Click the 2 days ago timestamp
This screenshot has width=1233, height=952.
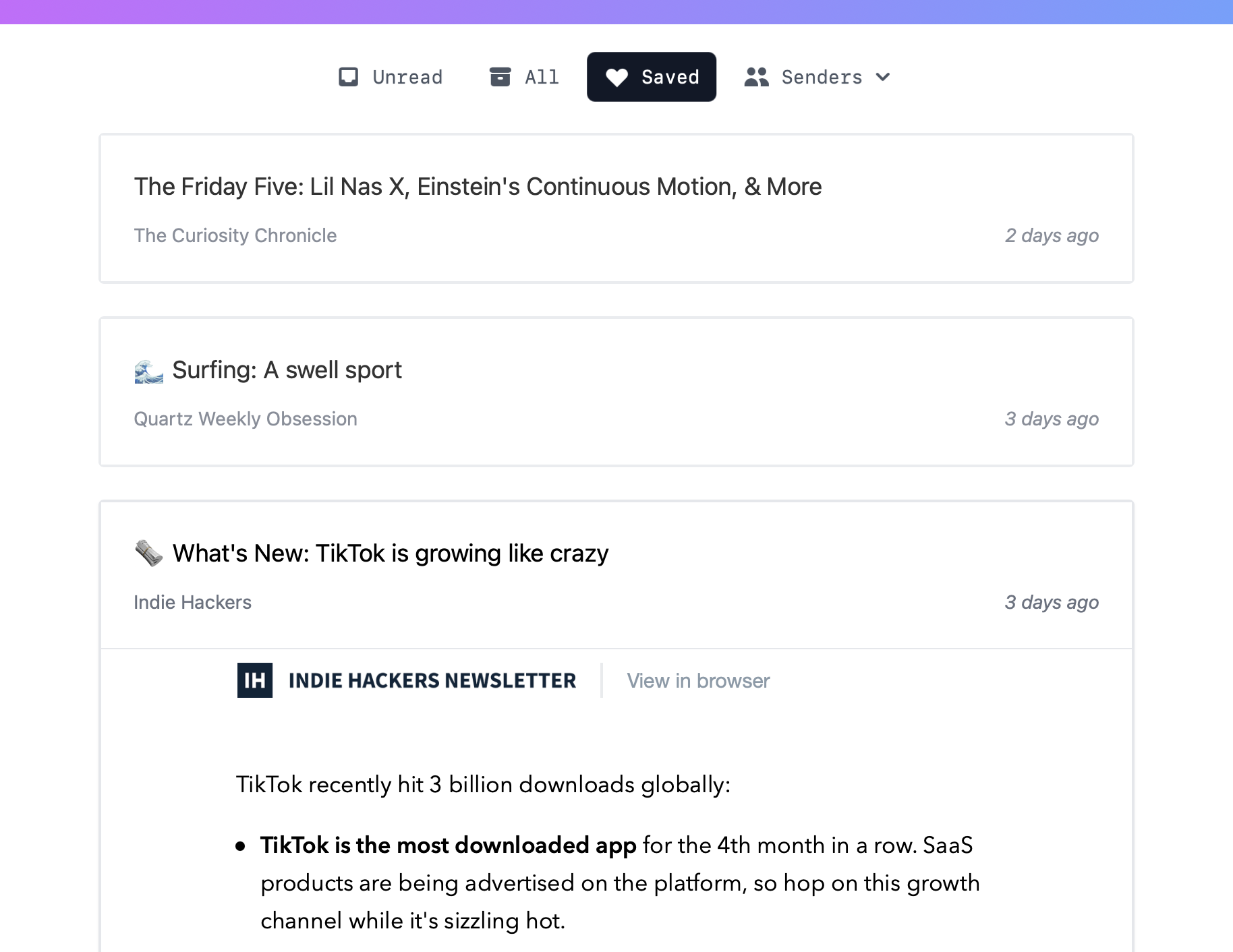tap(1052, 235)
